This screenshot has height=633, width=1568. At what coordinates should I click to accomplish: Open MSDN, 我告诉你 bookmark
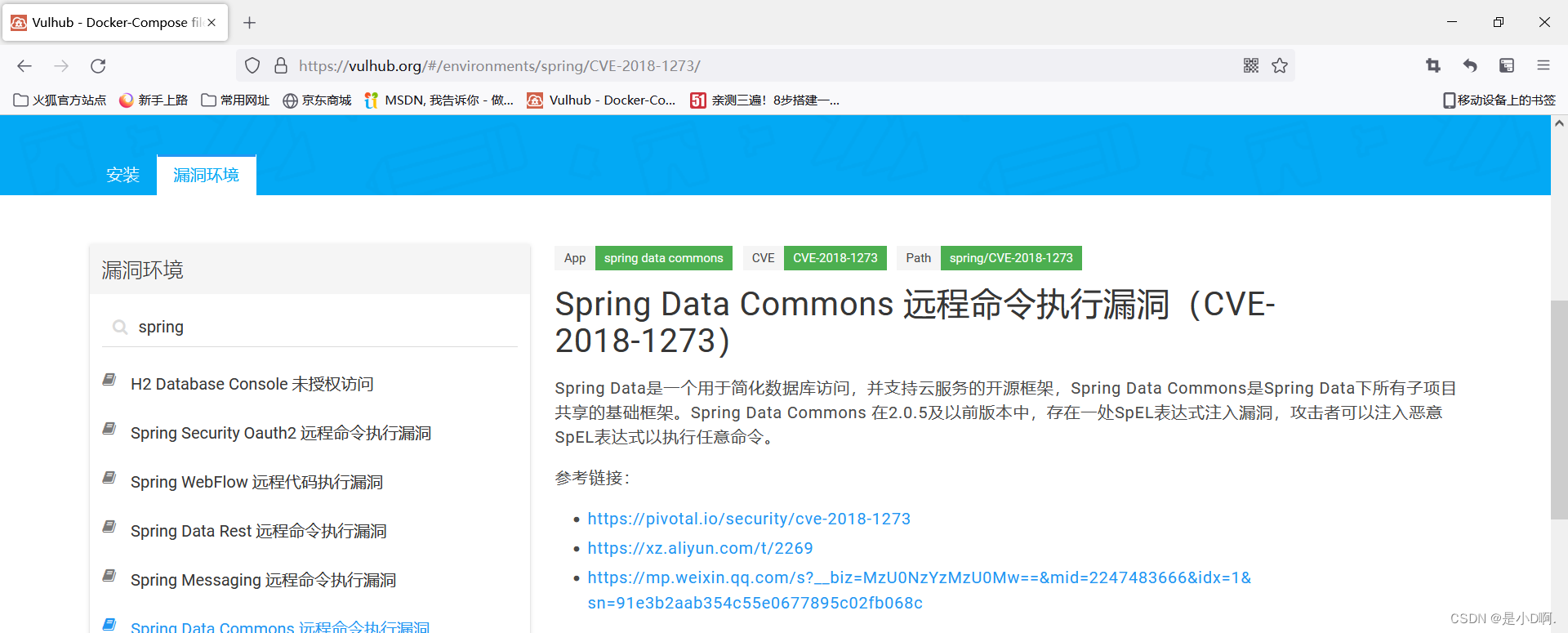[439, 100]
